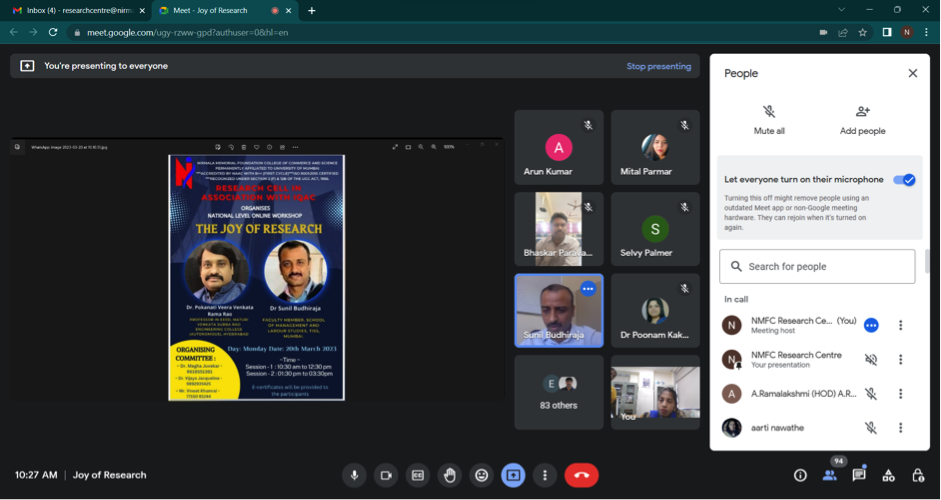This screenshot has height=500, width=941.
Task: Open the meeting details info icon
Action: [x=800, y=475]
